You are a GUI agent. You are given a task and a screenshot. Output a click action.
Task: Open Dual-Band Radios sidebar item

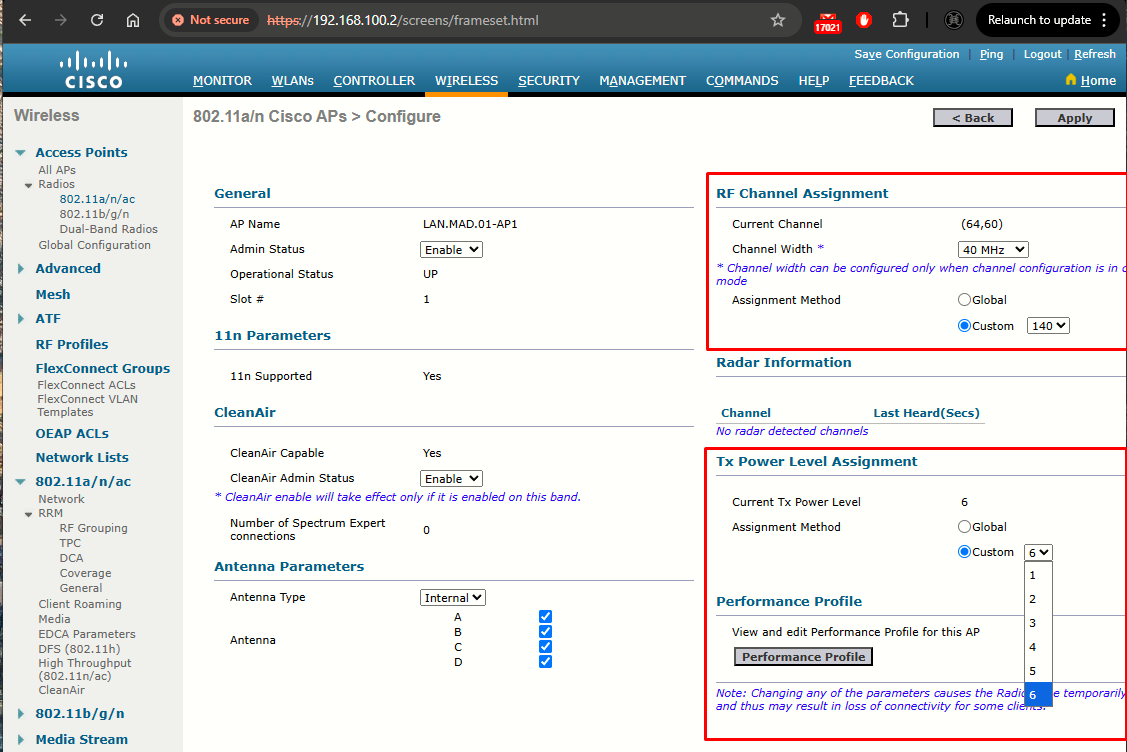(109, 229)
